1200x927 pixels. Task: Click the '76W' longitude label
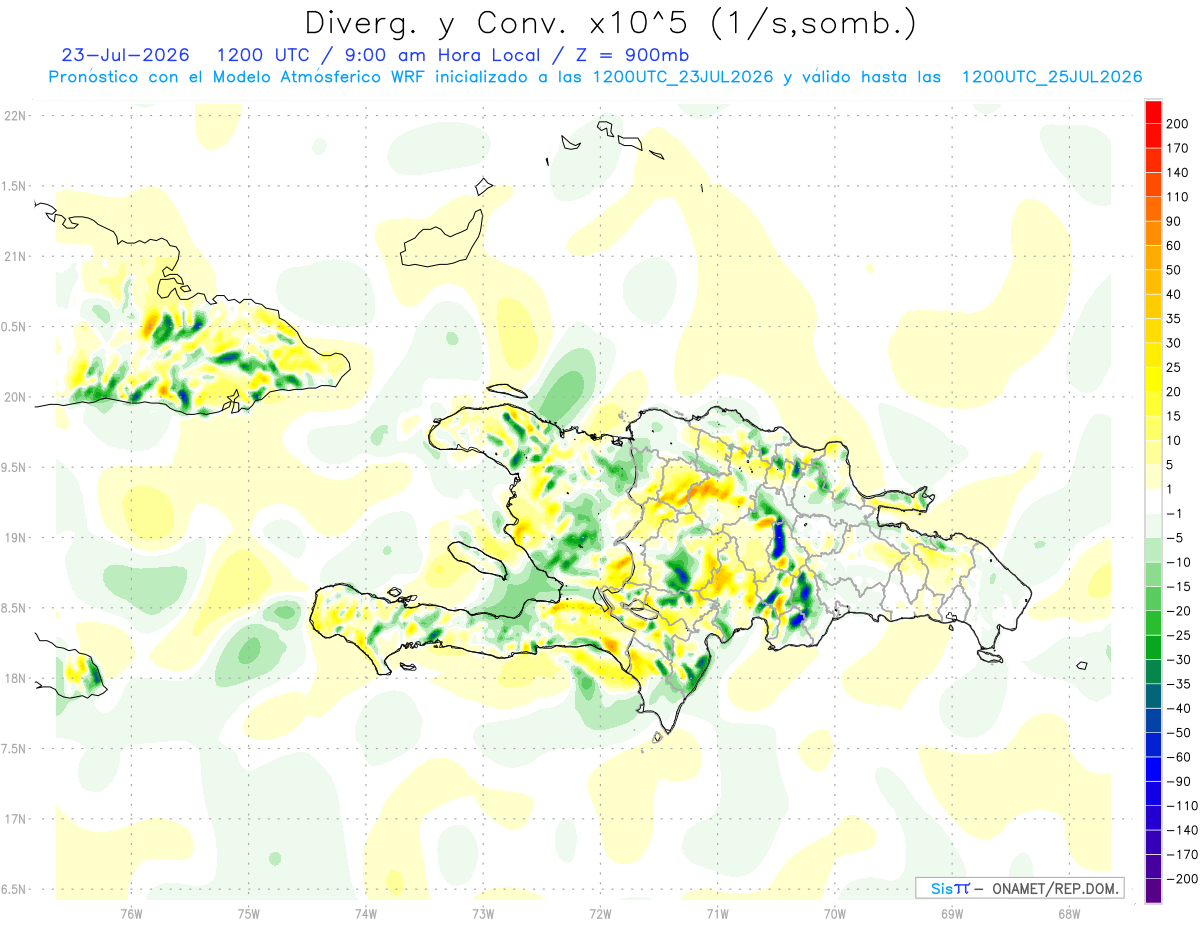click(131, 914)
